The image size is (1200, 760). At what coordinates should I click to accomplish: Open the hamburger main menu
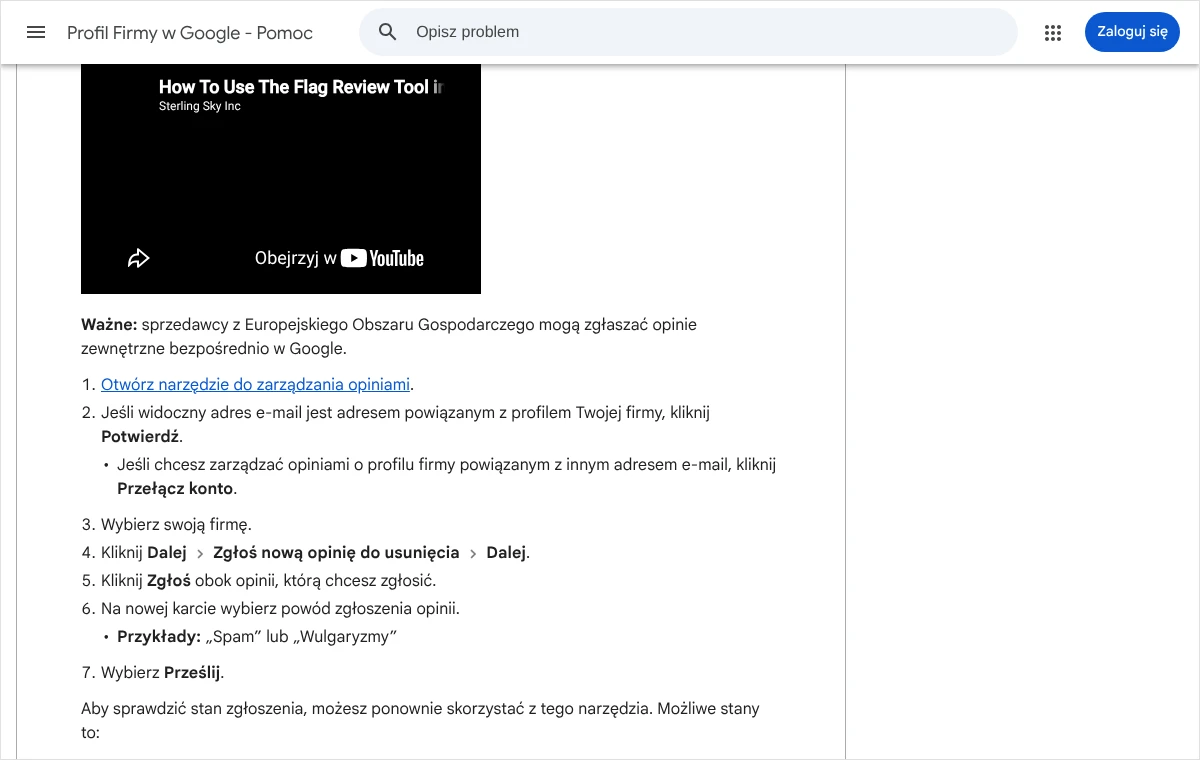click(x=36, y=32)
